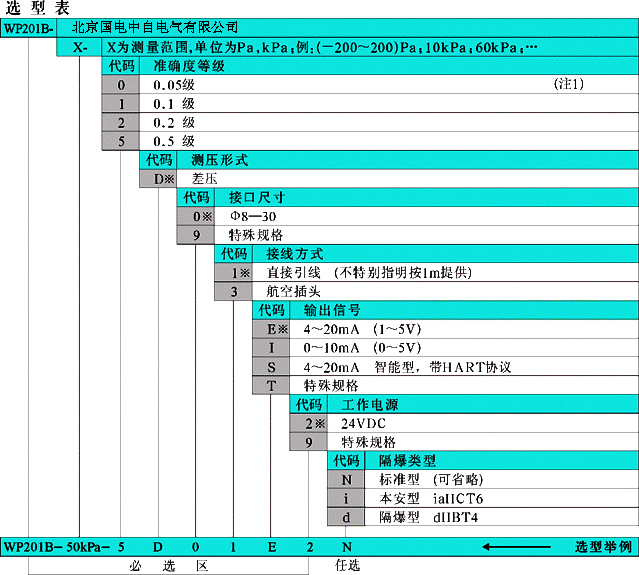Click the E in the example row
Screen dimensions: 639x575
coord(272,547)
